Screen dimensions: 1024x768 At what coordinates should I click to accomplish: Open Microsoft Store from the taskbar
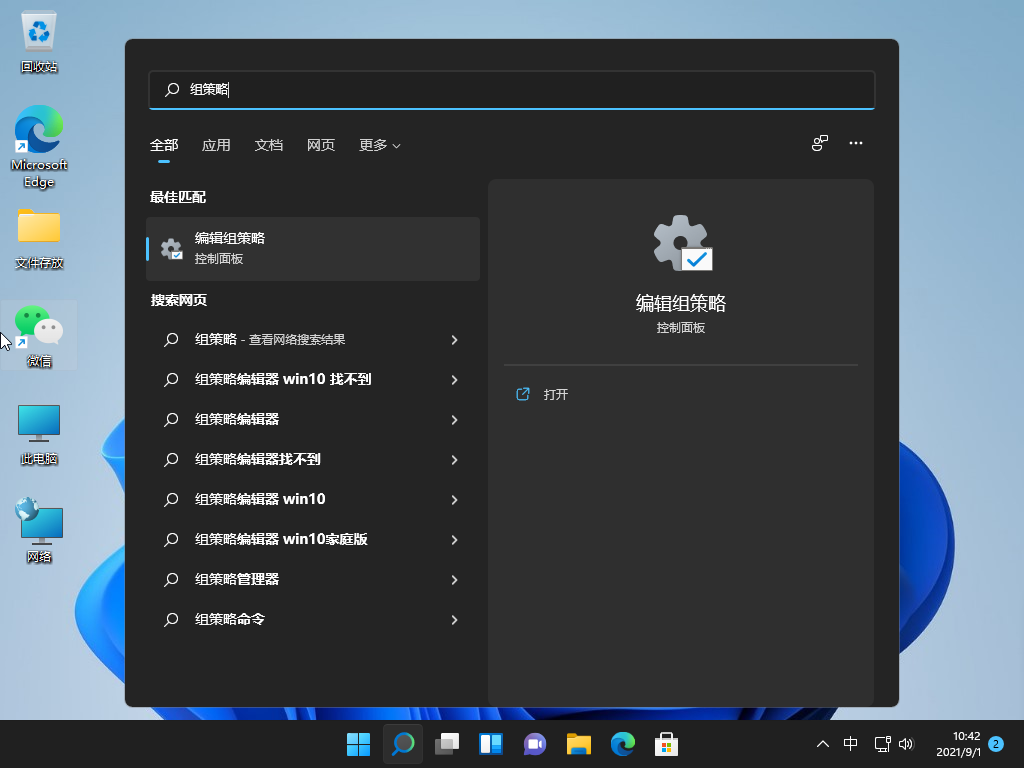(x=666, y=744)
